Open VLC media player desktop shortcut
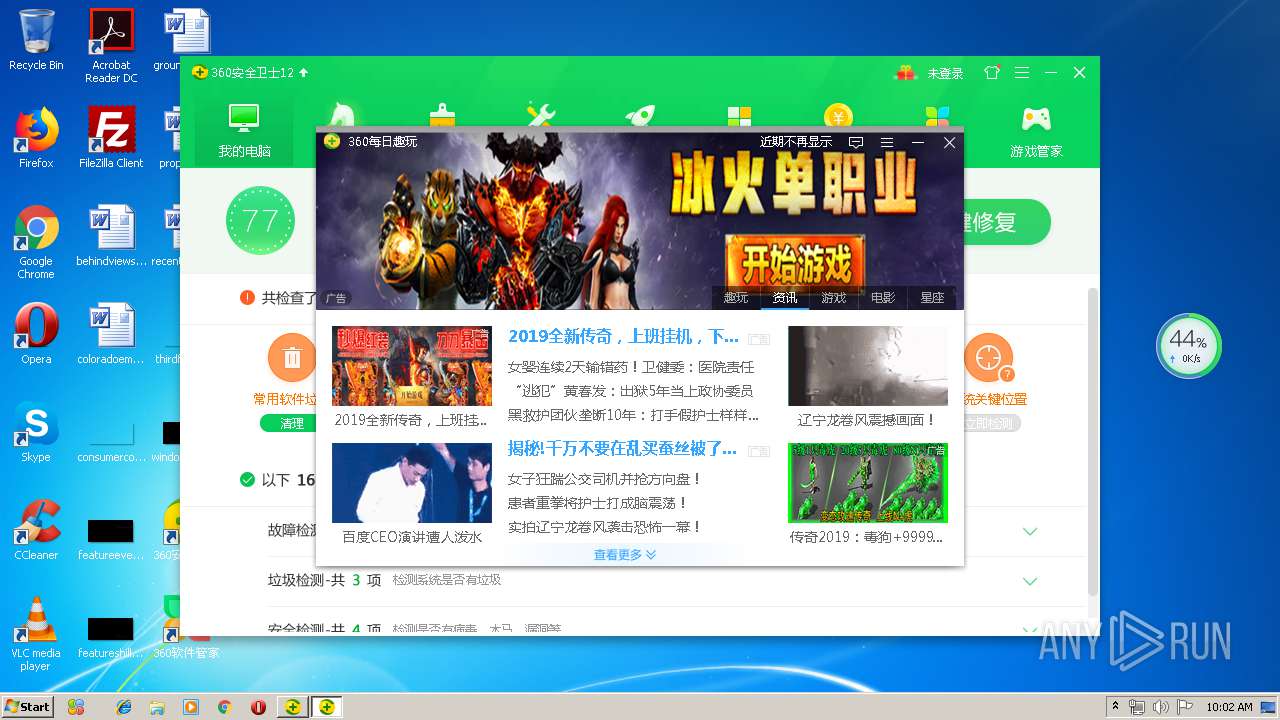The image size is (1280, 720). click(36, 634)
